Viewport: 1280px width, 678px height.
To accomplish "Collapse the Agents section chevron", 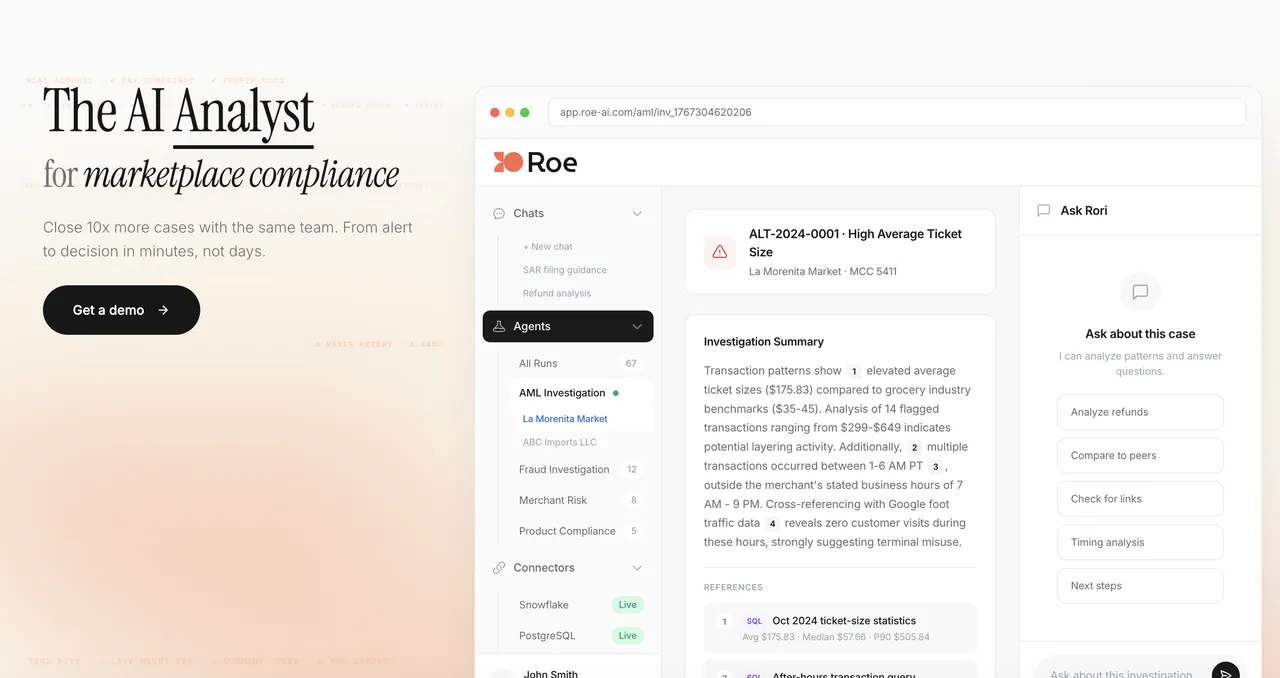I will (x=637, y=326).
